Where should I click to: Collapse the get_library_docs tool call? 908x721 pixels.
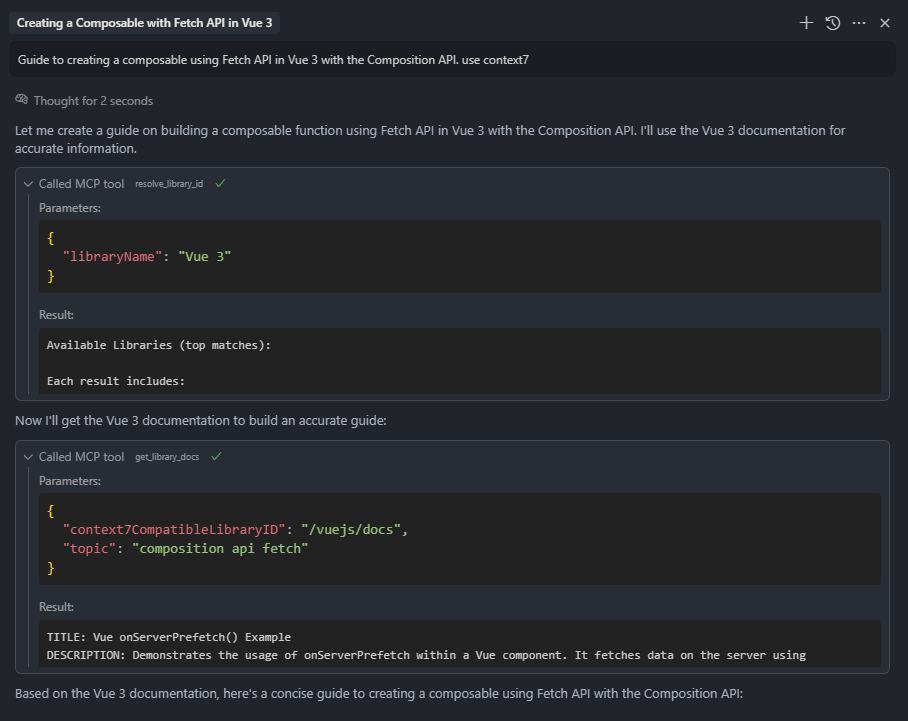point(28,457)
